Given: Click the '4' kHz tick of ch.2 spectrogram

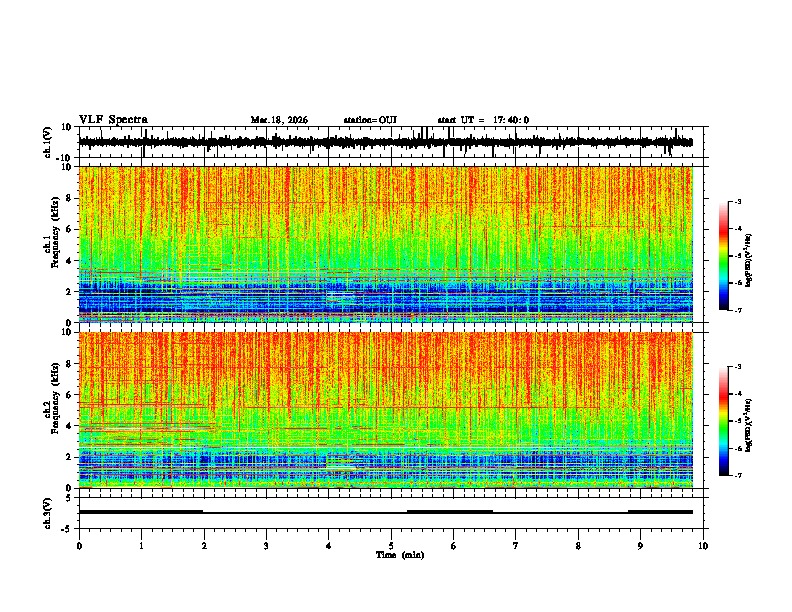Looking at the screenshot, I should (69, 426).
